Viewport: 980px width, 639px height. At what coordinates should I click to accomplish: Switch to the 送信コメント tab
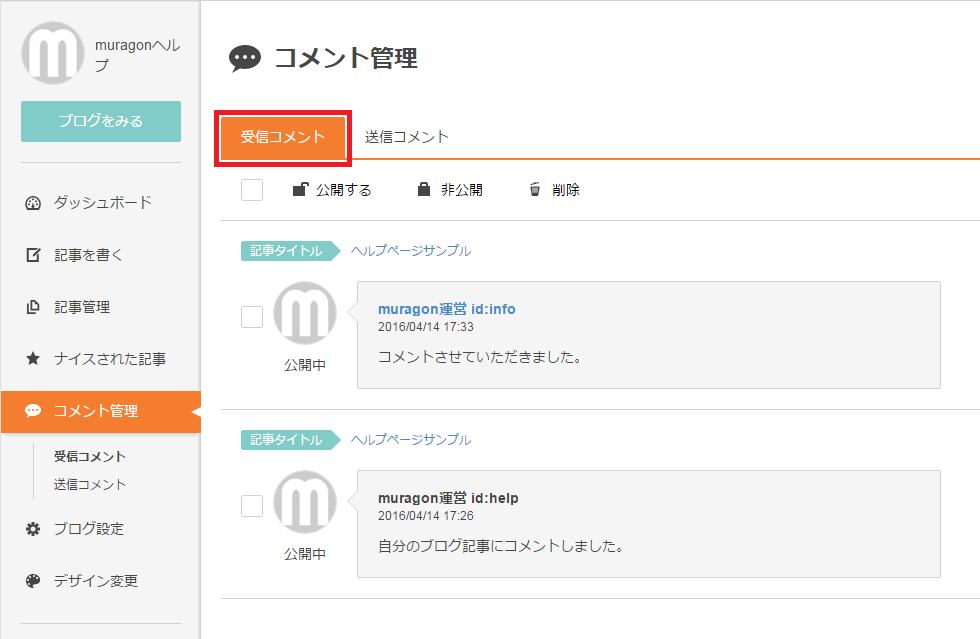tap(406, 137)
